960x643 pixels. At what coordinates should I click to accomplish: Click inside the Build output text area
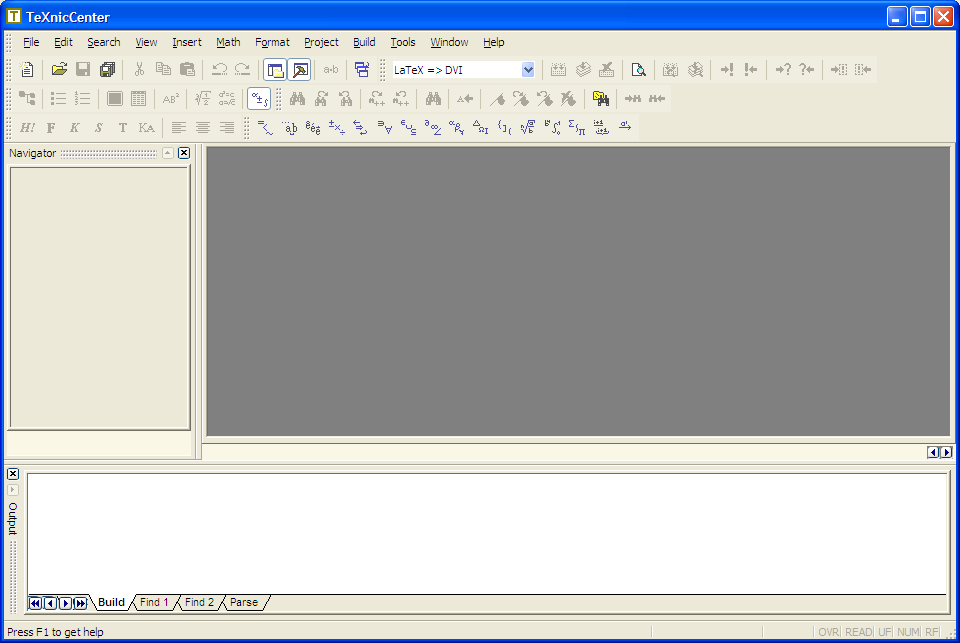(487, 533)
